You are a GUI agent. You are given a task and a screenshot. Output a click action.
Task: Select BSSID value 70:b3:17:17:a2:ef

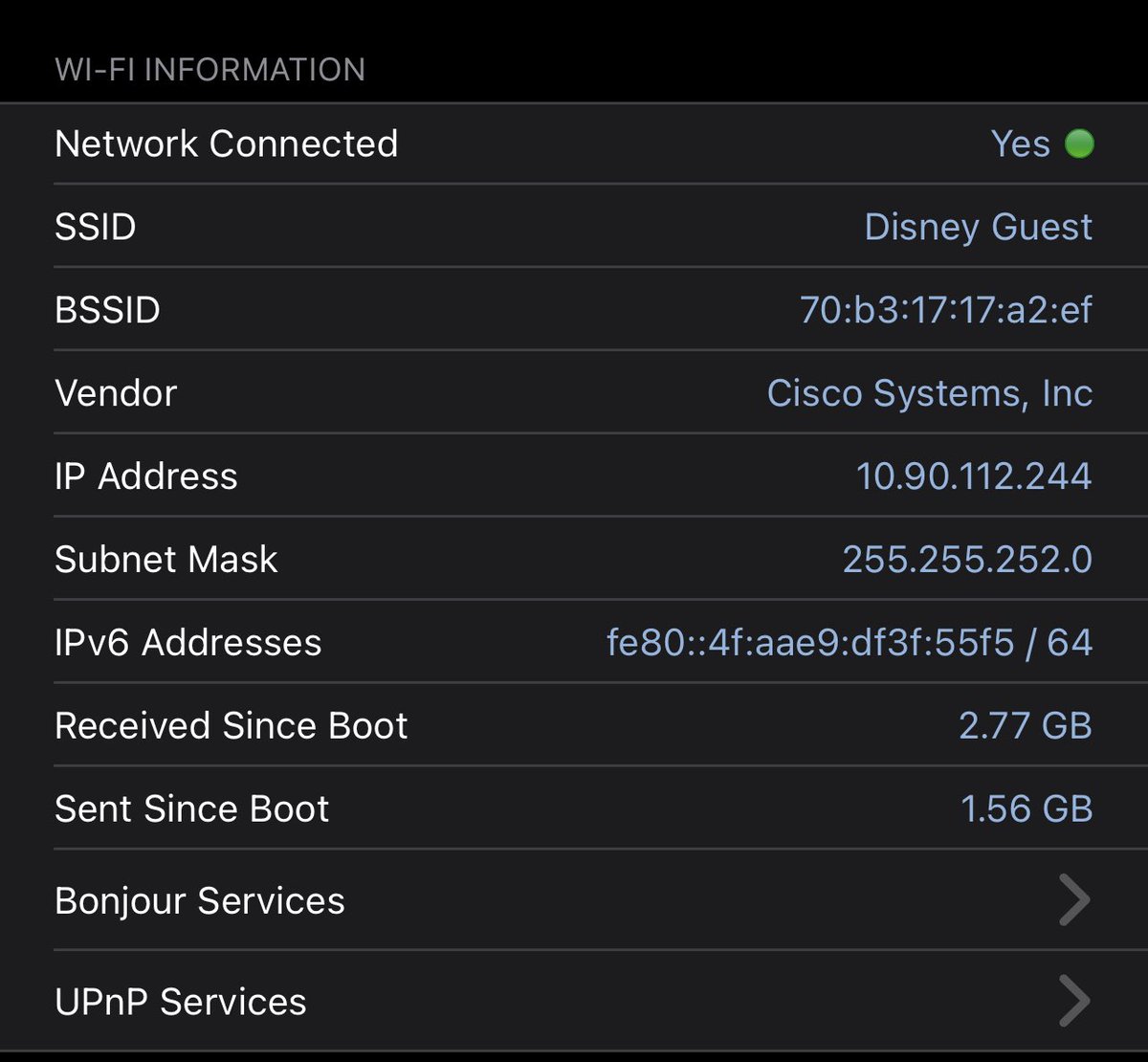(x=946, y=310)
